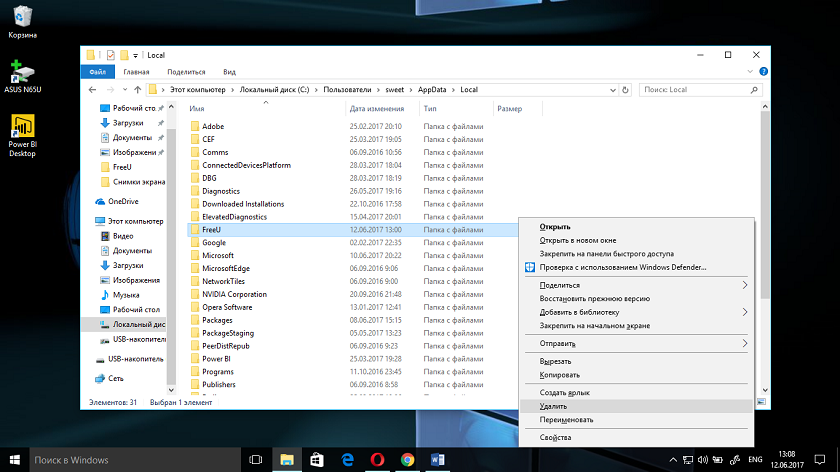Open the Recycle Bin desktop icon
Screen dimensions: 840x472
22,23
